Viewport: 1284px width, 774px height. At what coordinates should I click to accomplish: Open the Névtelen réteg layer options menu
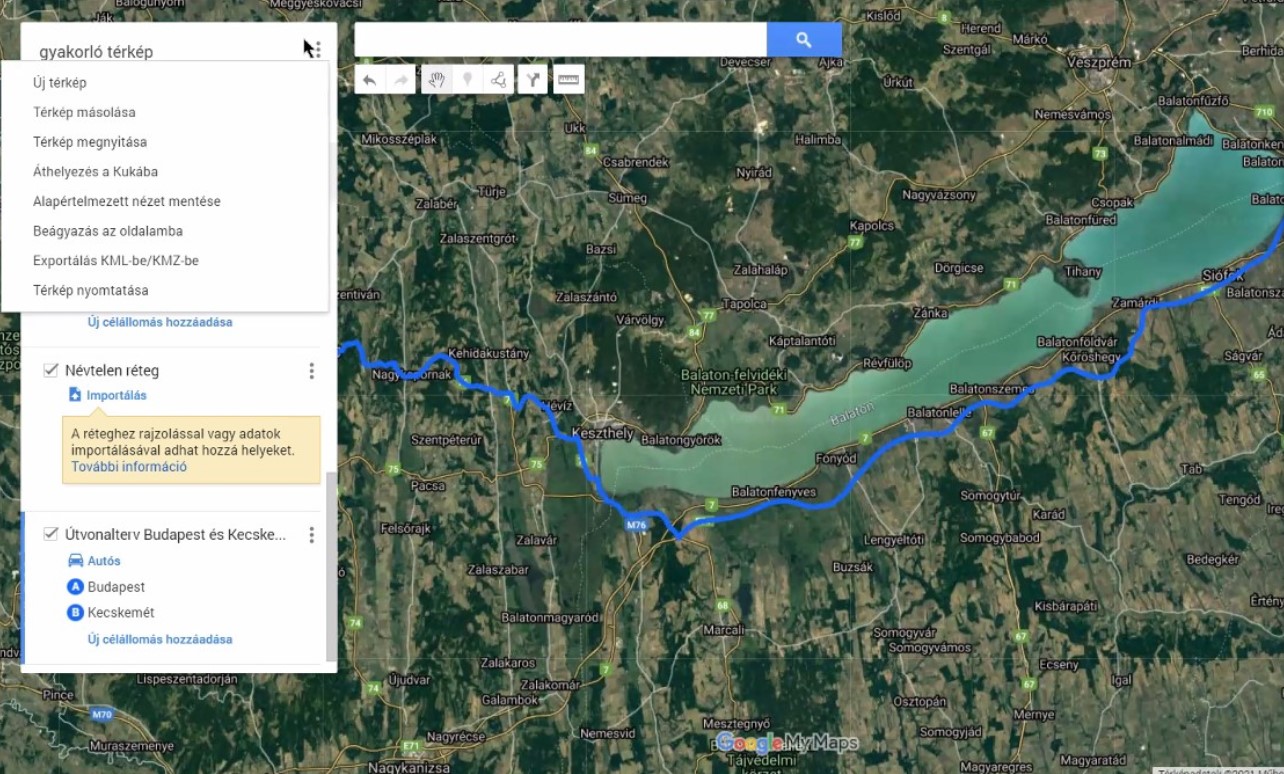[x=311, y=371]
